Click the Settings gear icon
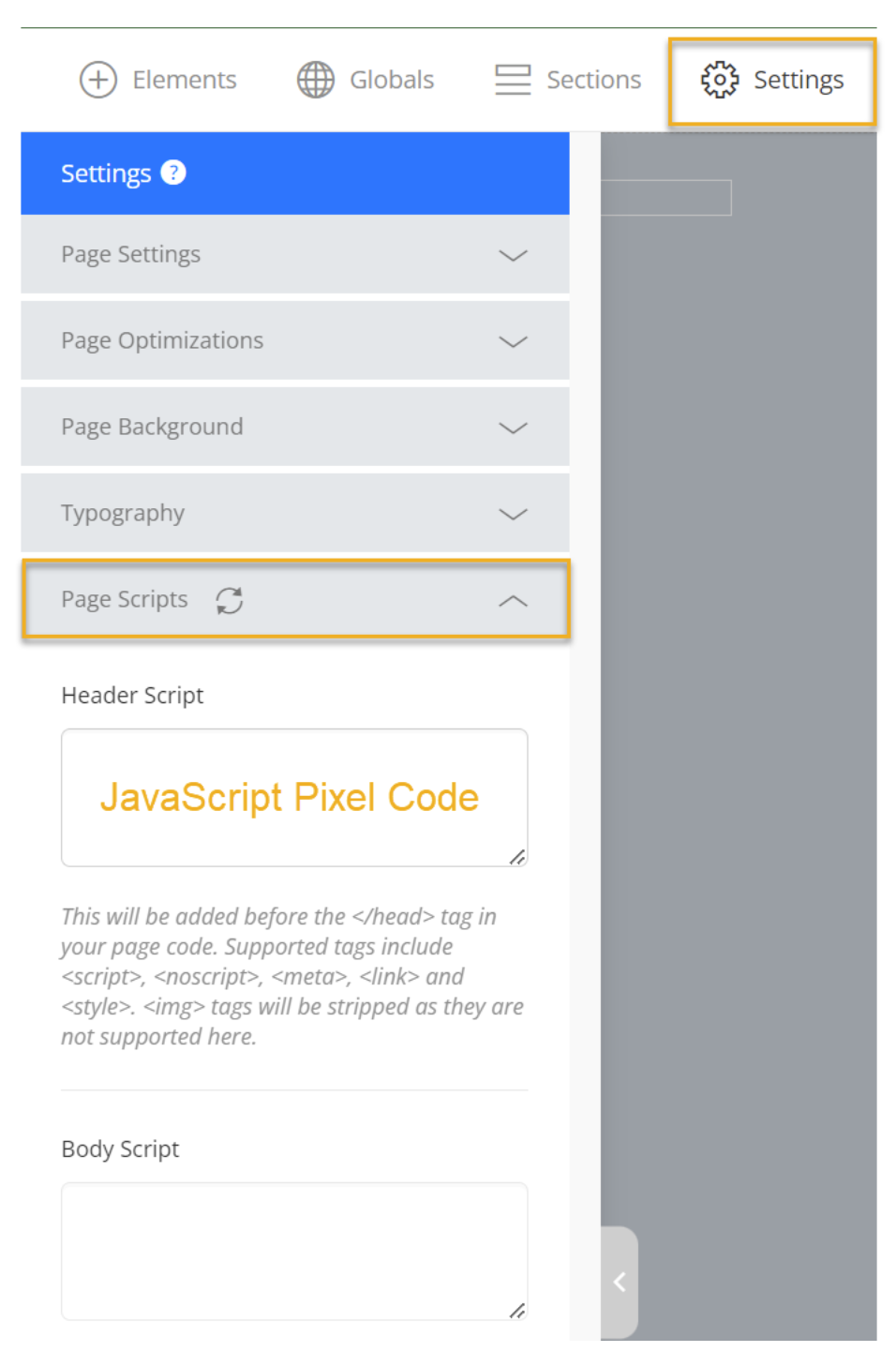 pos(720,80)
